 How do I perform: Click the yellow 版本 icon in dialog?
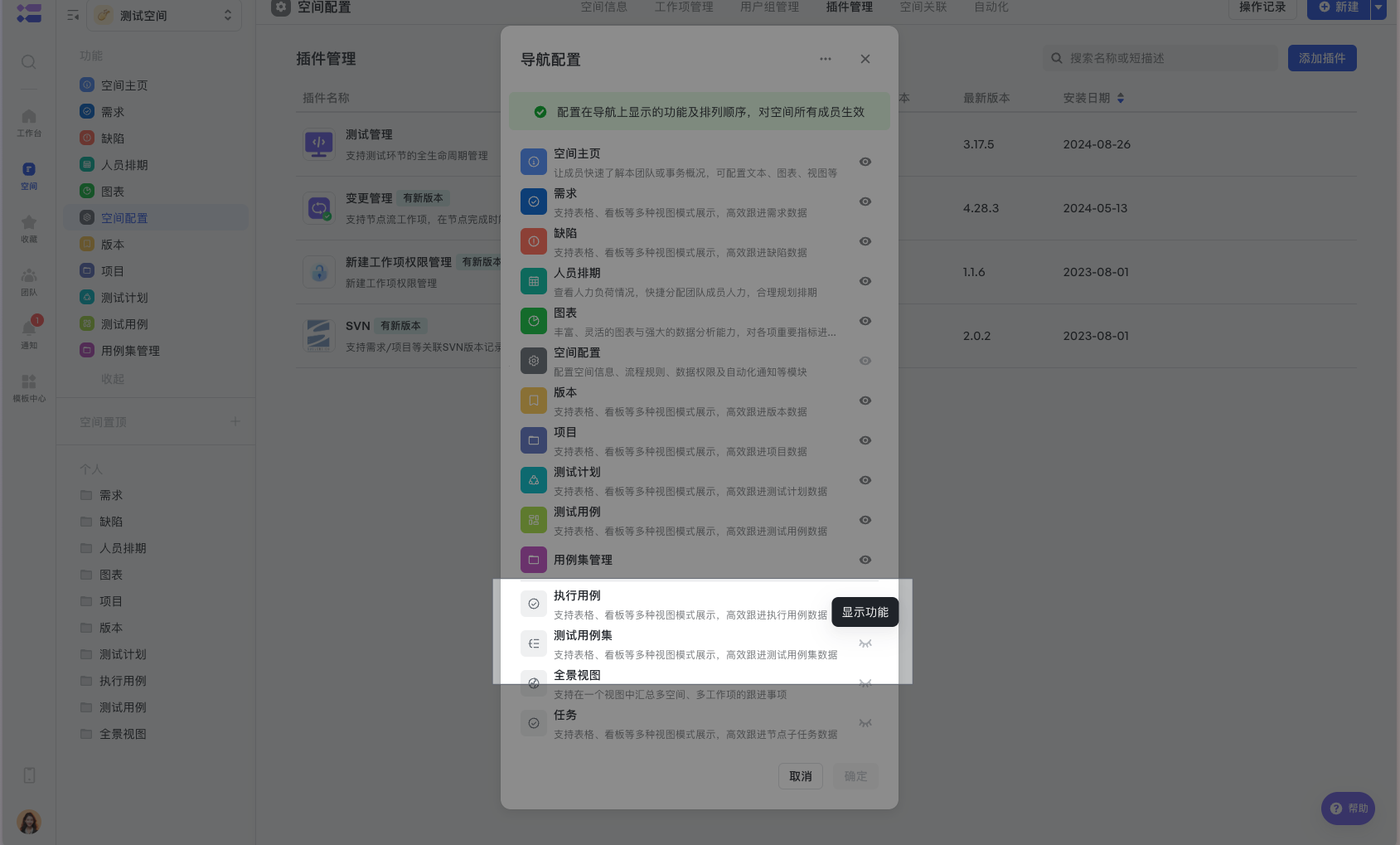[x=533, y=401]
